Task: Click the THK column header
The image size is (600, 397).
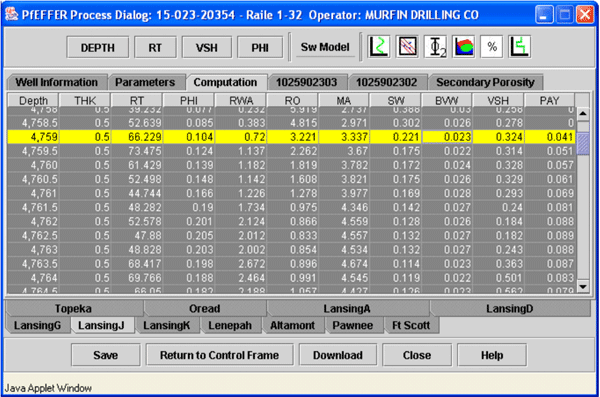Action: tap(85, 101)
